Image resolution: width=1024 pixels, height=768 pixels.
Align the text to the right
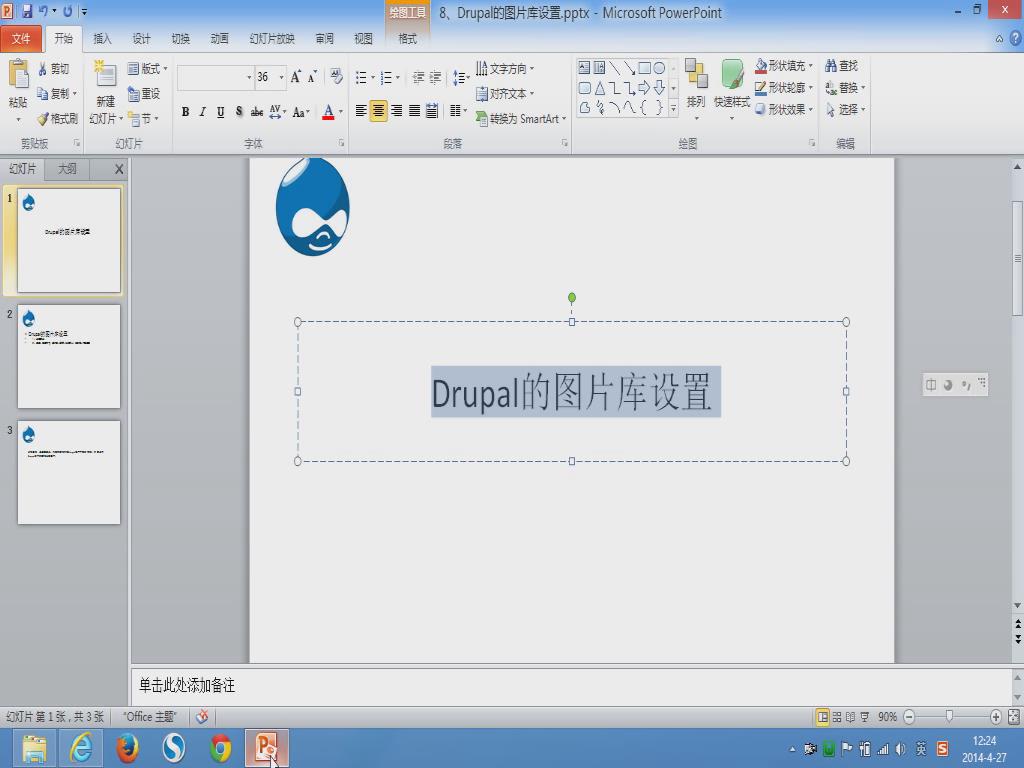click(396, 111)
